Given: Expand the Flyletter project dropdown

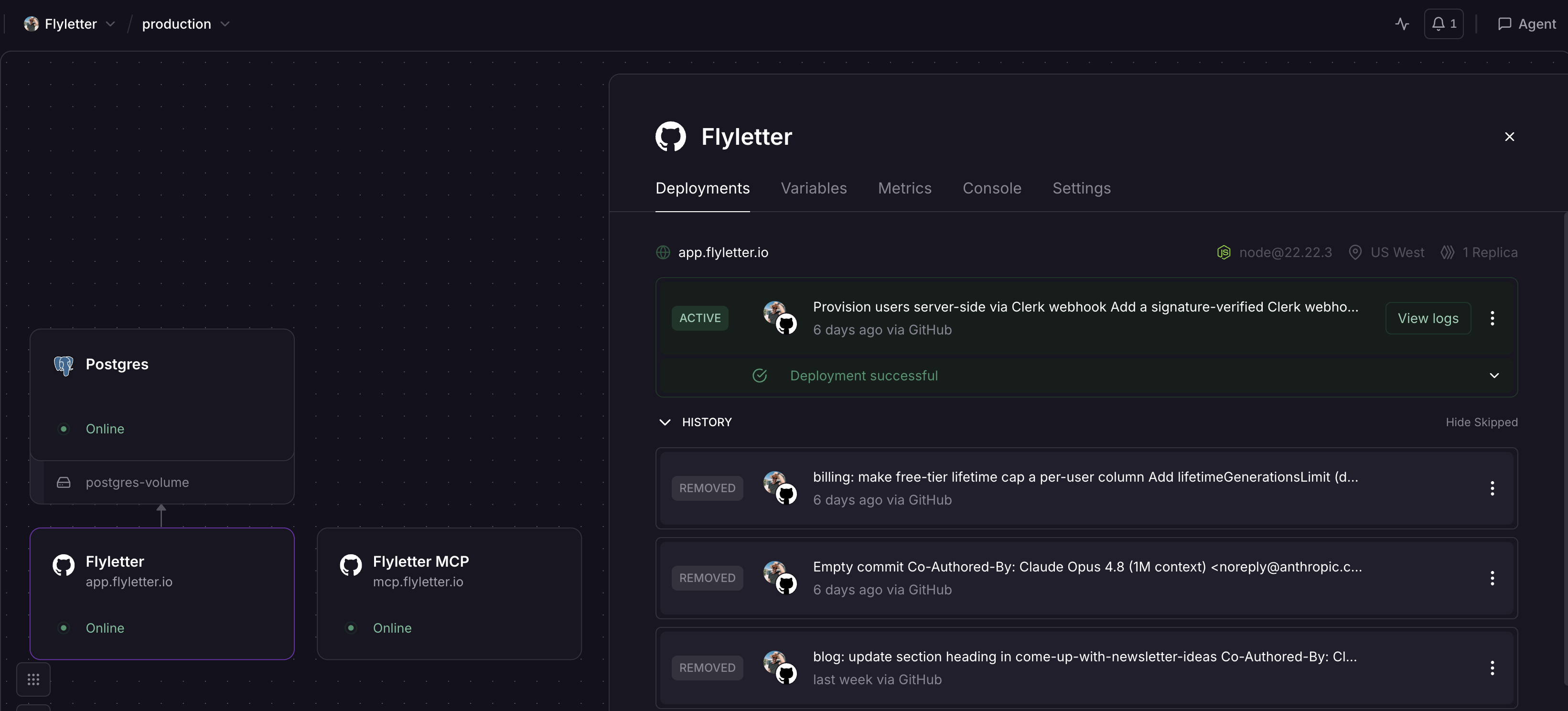Looking at the screenshot, I should tap(110, 24).
